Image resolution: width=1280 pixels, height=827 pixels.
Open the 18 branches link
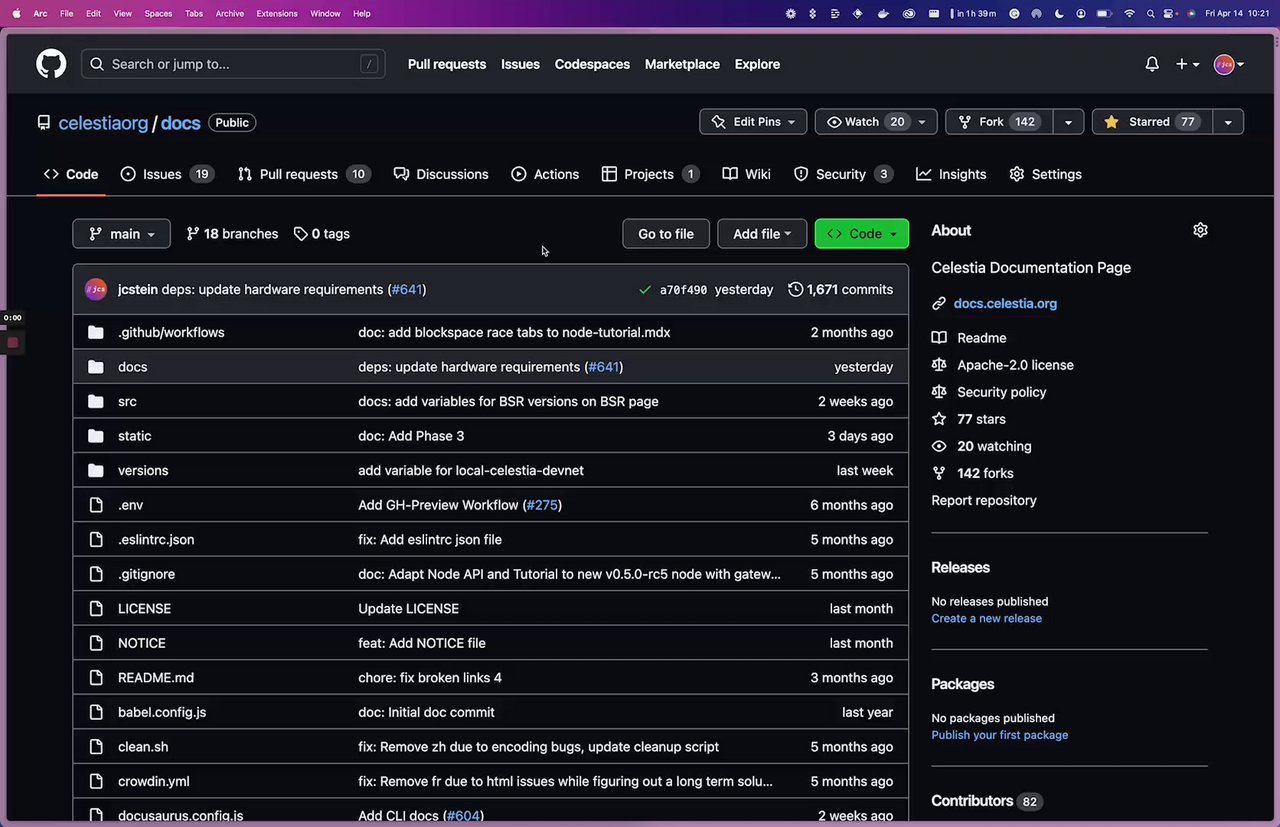click(x=232, y=234)
